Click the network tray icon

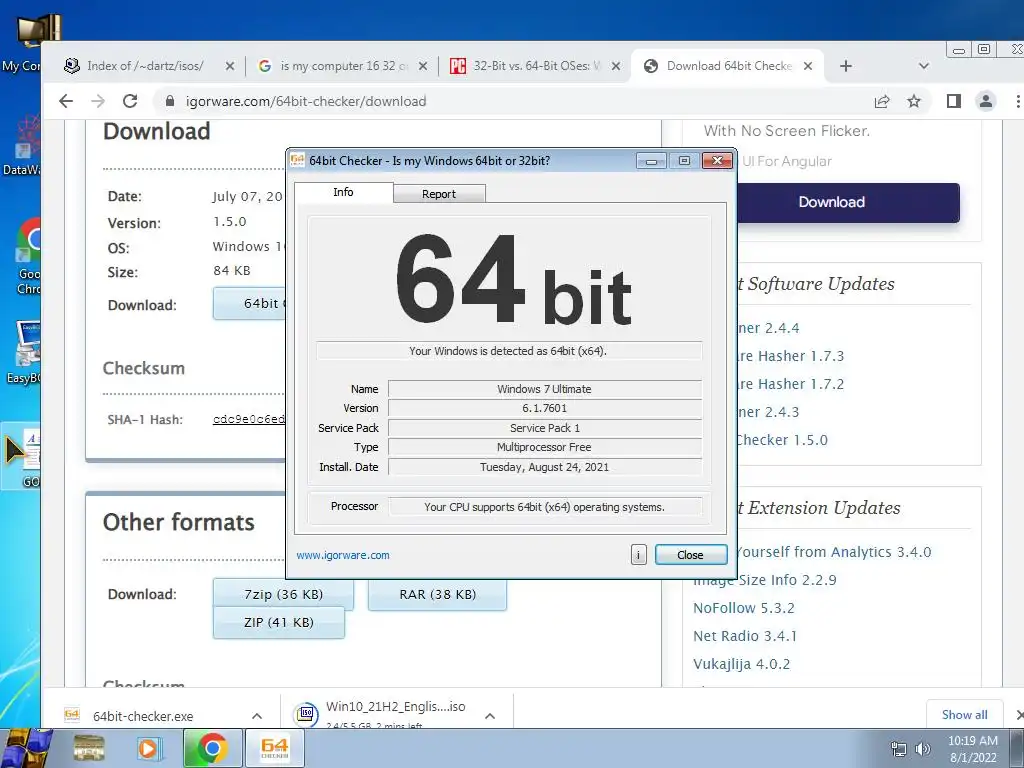pos(899,749)
